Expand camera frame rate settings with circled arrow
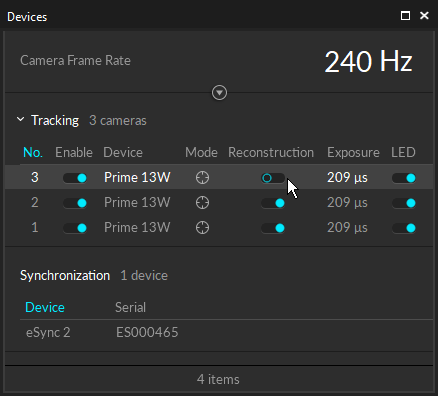Screen dimensions: 438x396 [x=219, y=93]
